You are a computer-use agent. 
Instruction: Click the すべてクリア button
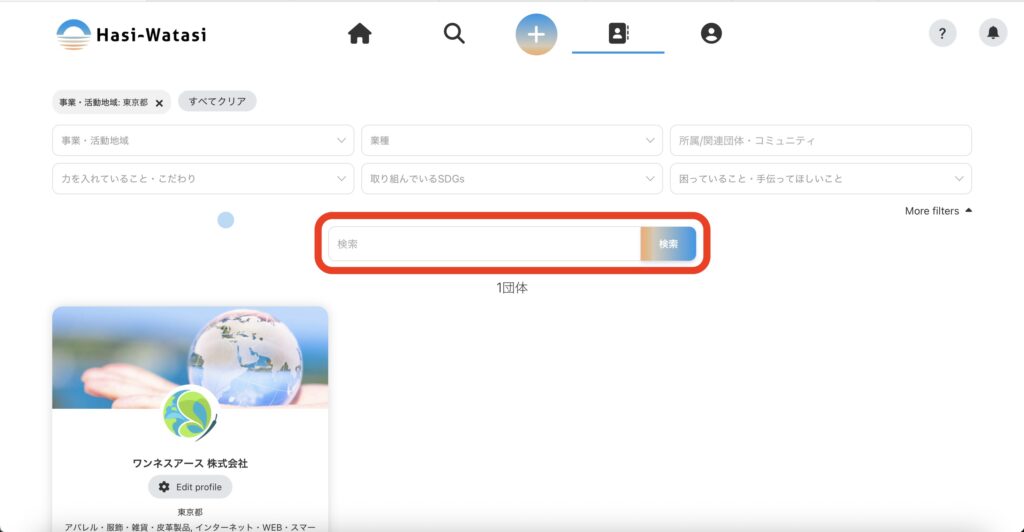(217, 101)
